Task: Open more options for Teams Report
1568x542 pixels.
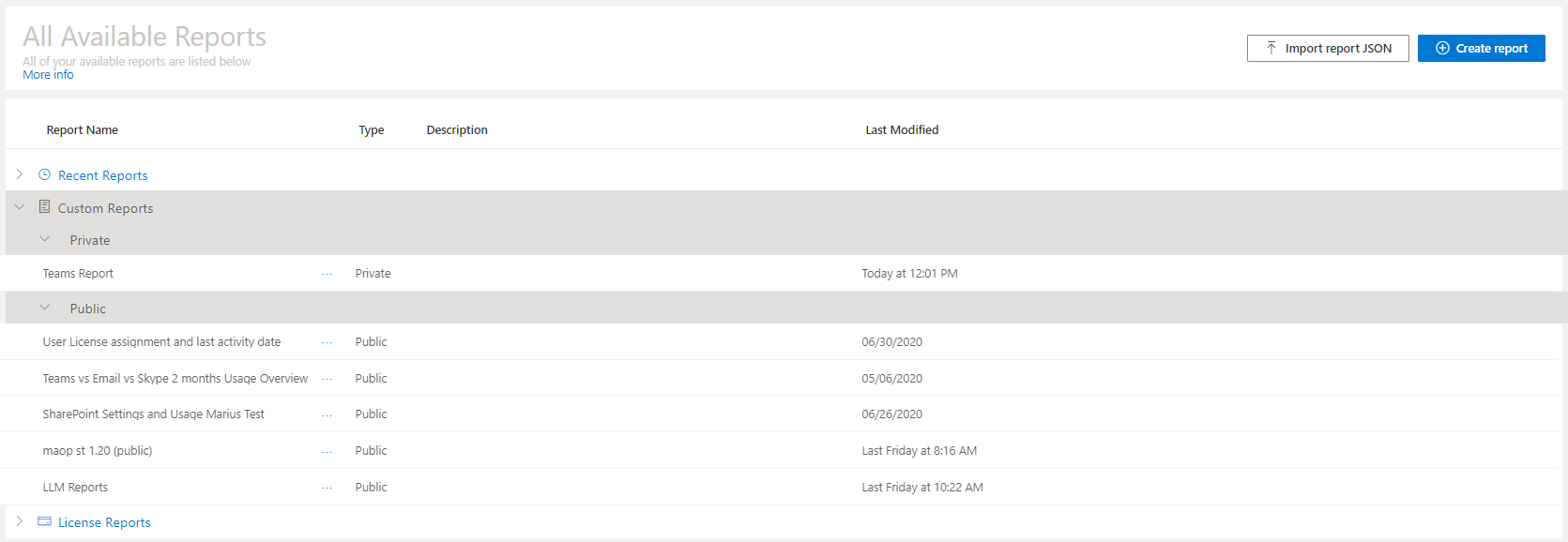Action: point(327,274)
